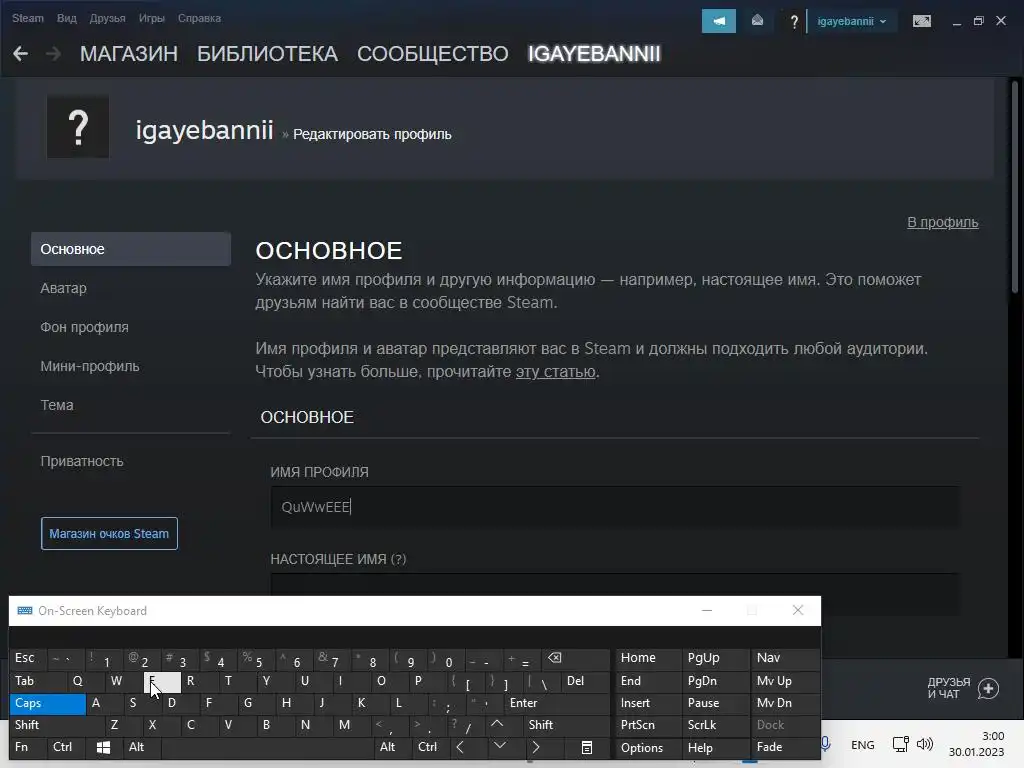Switch ENG input language in taskbar
Viewport: 1024px width, 768px height.
coord(862,744)
